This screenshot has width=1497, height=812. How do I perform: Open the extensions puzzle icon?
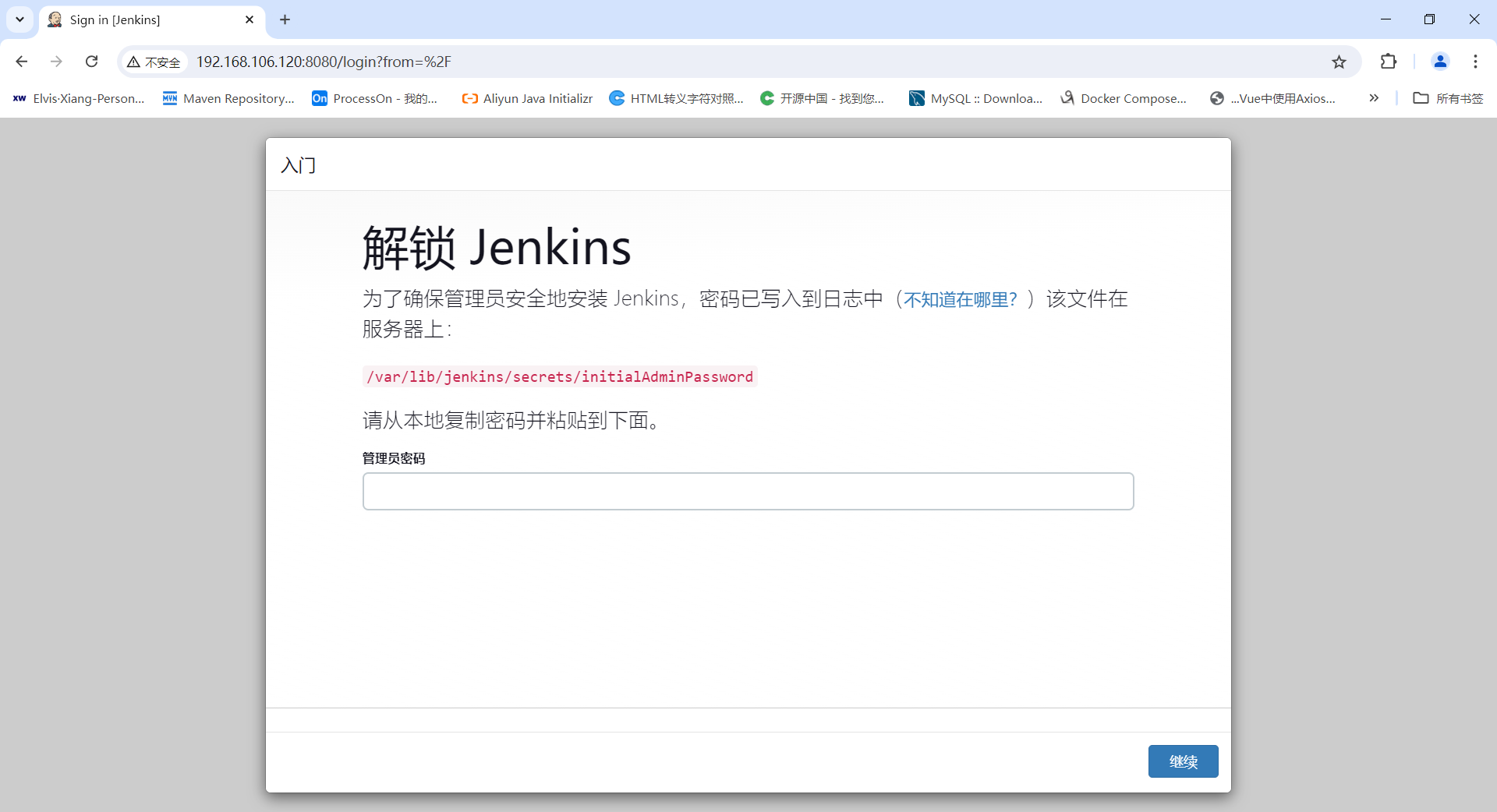coord(1389,62)
